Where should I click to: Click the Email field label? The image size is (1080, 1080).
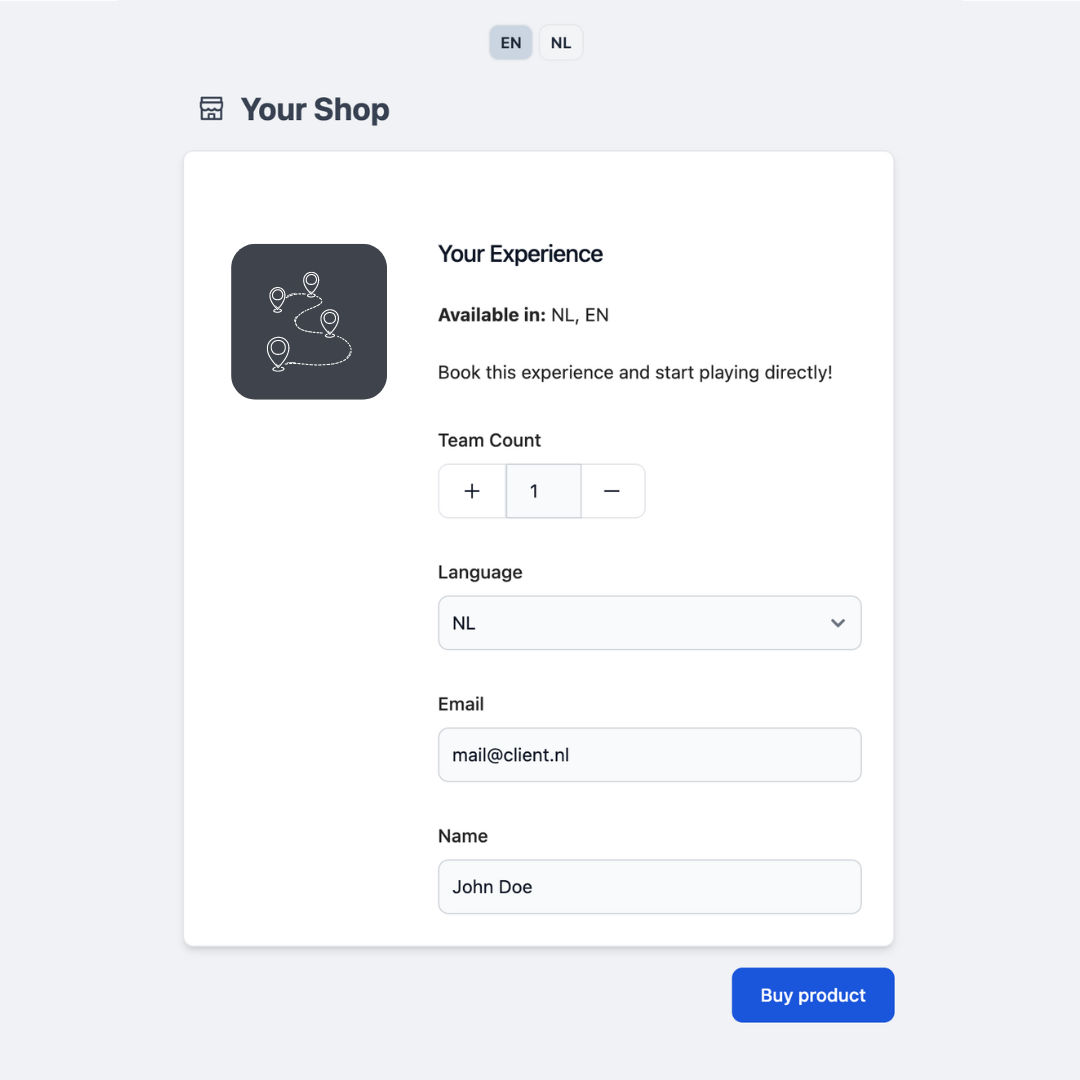point(461,704)
